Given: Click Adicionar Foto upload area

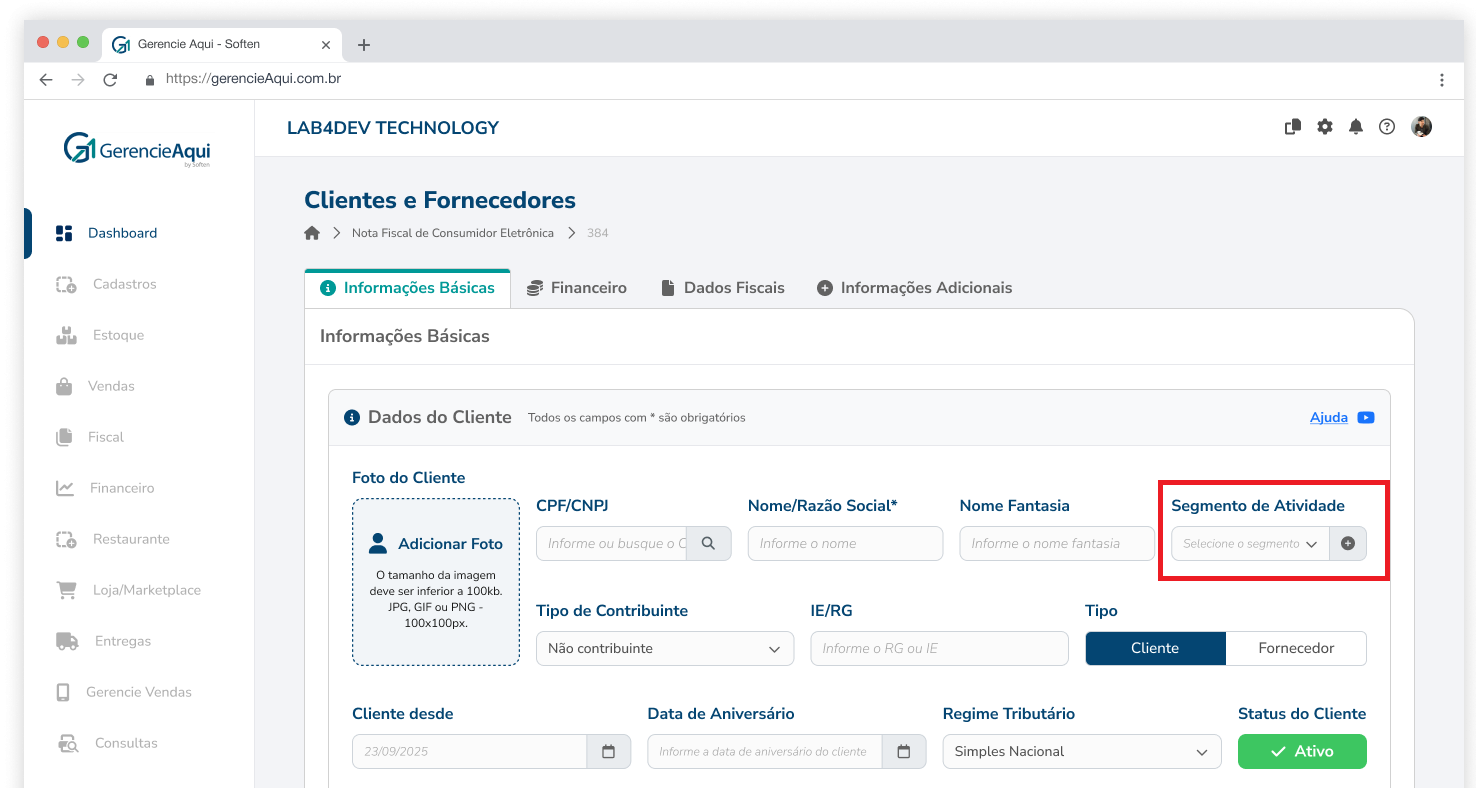Looking at the screenshot, I should (x=436, y=582).
